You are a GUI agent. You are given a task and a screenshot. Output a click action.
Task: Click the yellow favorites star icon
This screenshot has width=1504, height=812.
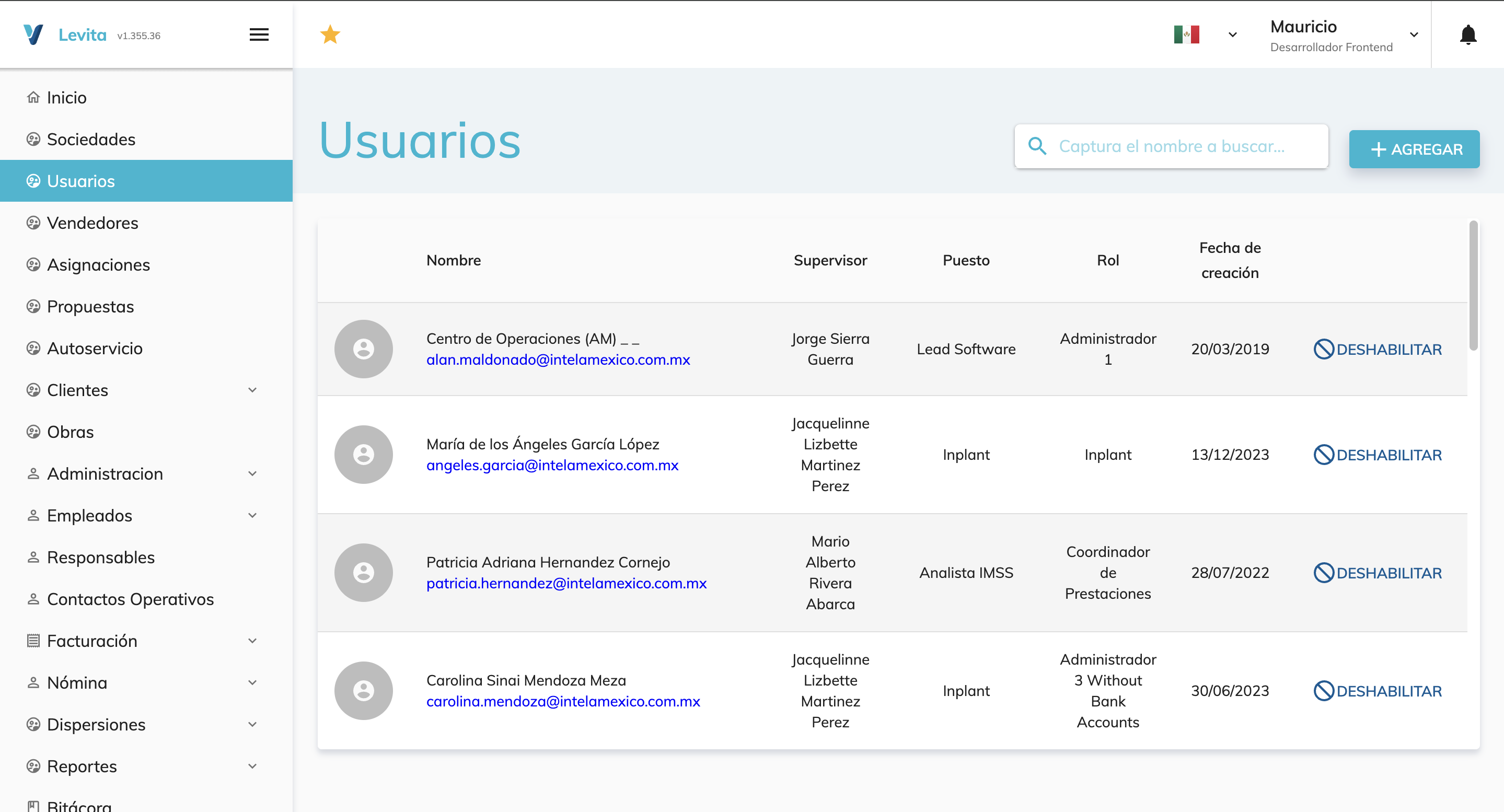pyautogui.click(x=330, y=35)
